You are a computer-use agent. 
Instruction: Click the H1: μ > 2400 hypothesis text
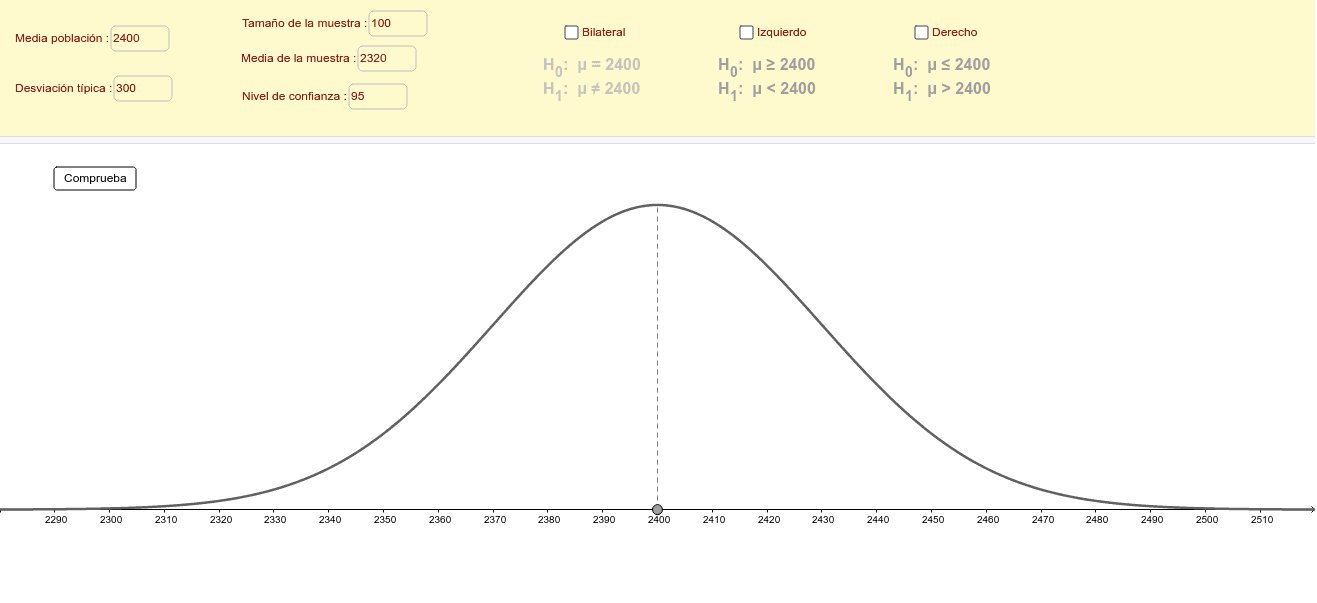942,89
